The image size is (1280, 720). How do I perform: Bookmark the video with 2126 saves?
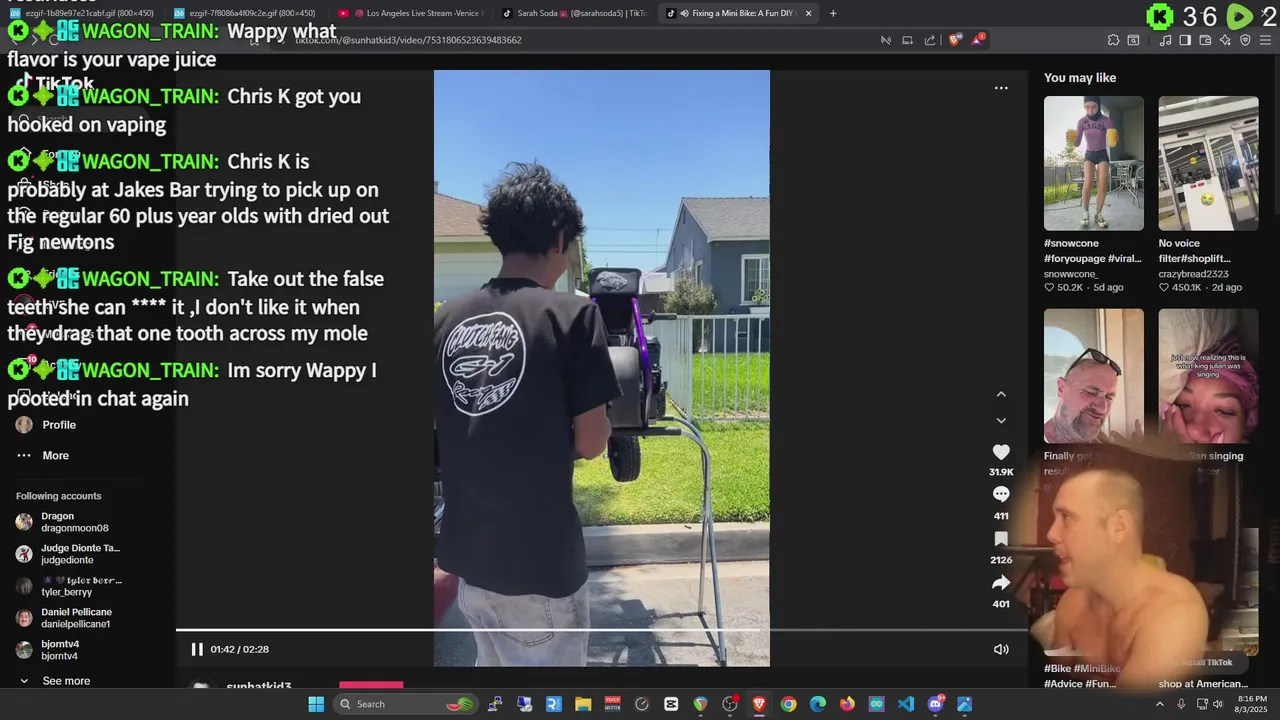tap(1001, 539)
